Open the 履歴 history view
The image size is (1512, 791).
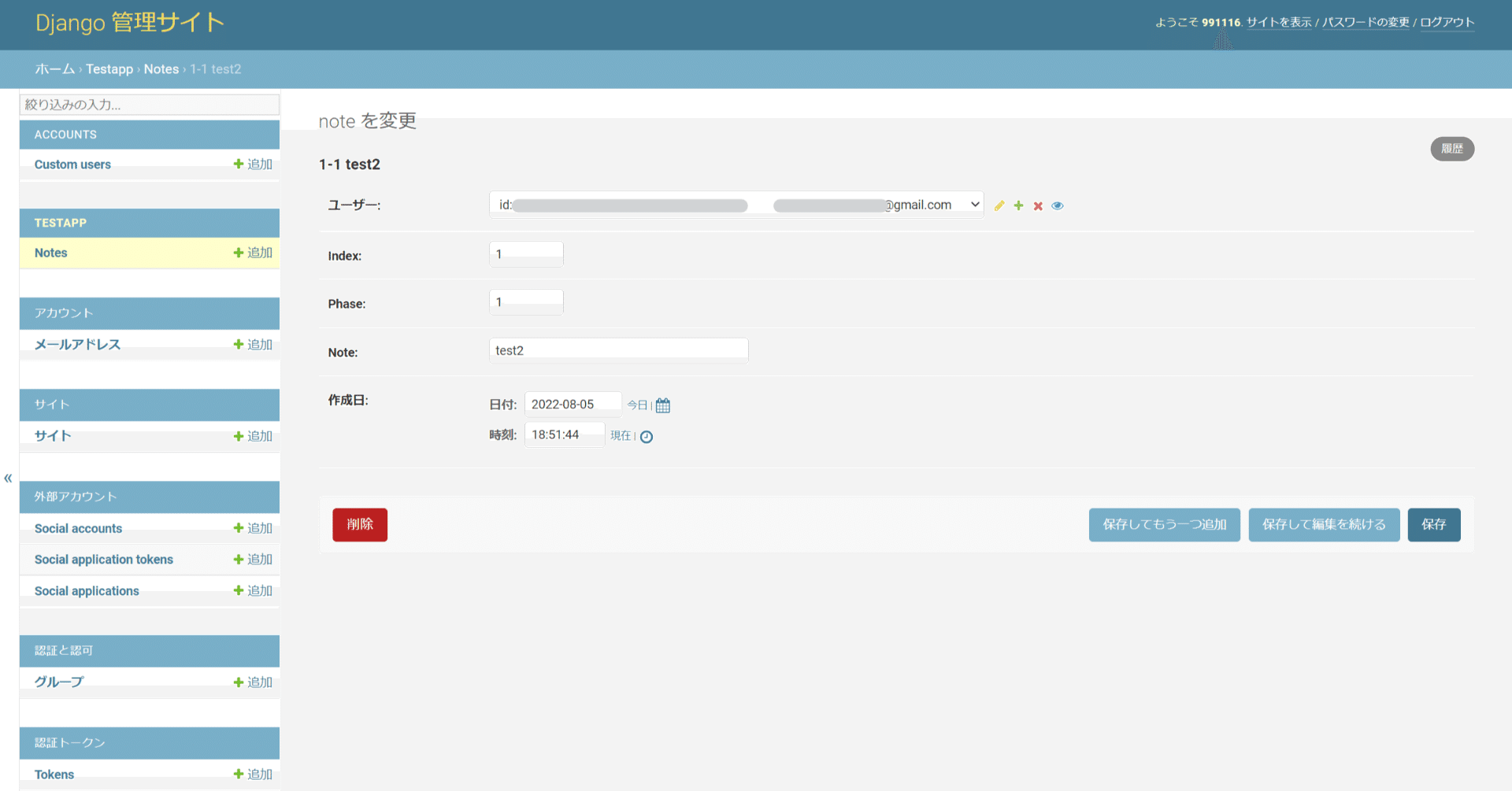click(1452, 149)
